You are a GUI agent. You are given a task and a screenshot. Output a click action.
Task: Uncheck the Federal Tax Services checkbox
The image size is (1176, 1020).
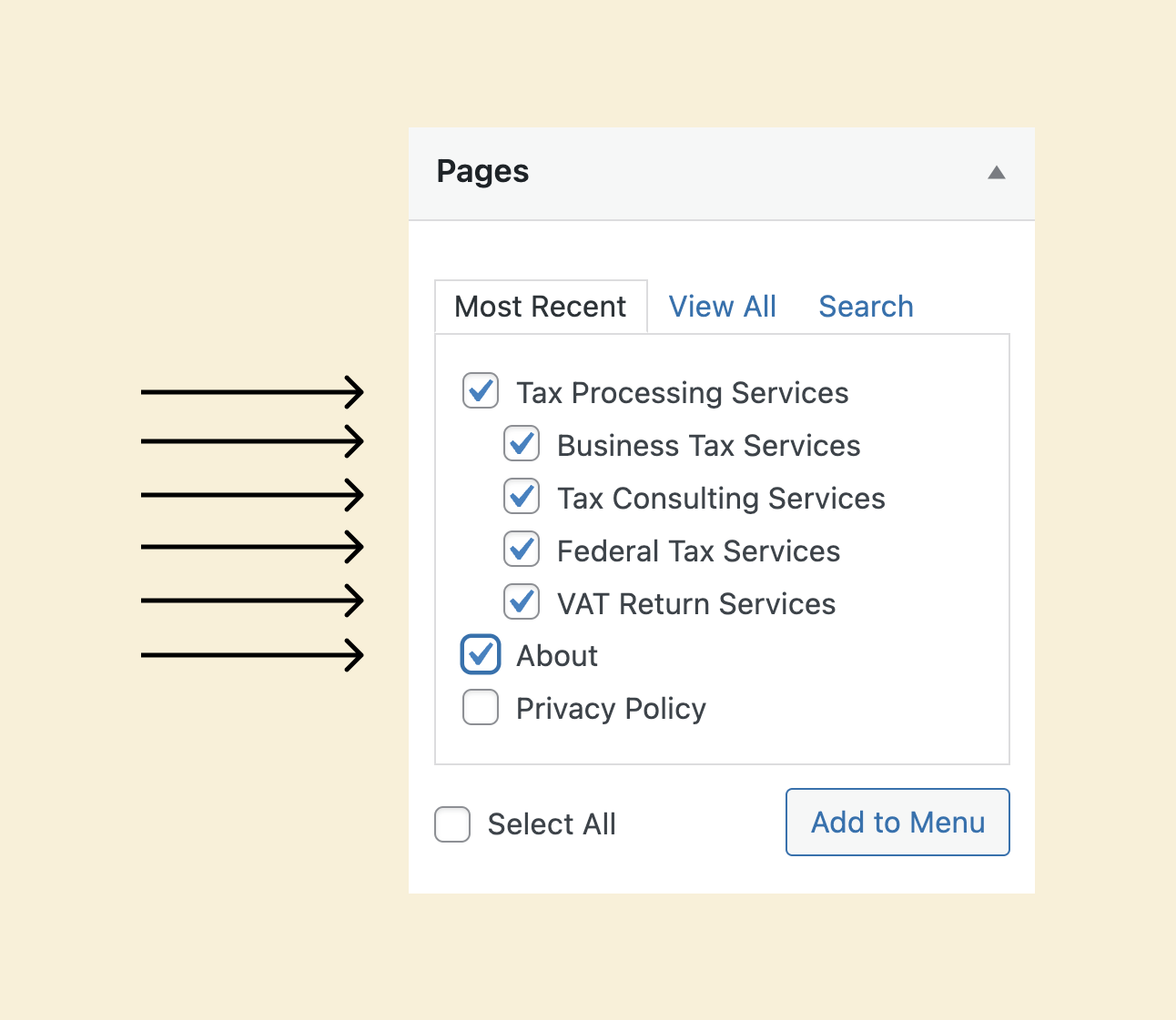pos(522,549)
